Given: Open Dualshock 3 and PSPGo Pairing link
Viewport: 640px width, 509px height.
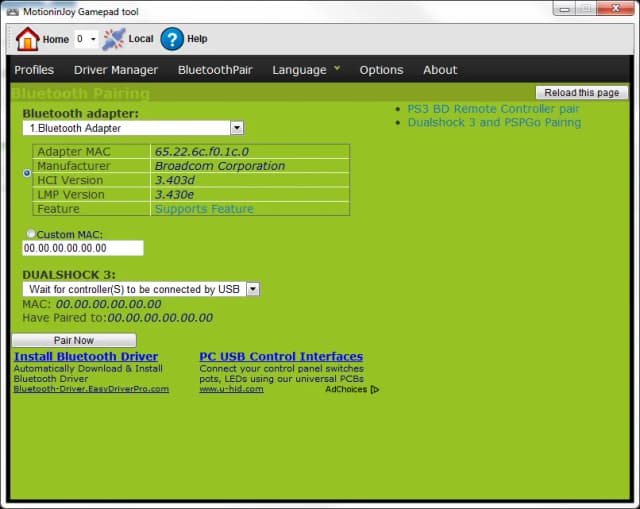Looking at the screenshot, I should [494, 122].
